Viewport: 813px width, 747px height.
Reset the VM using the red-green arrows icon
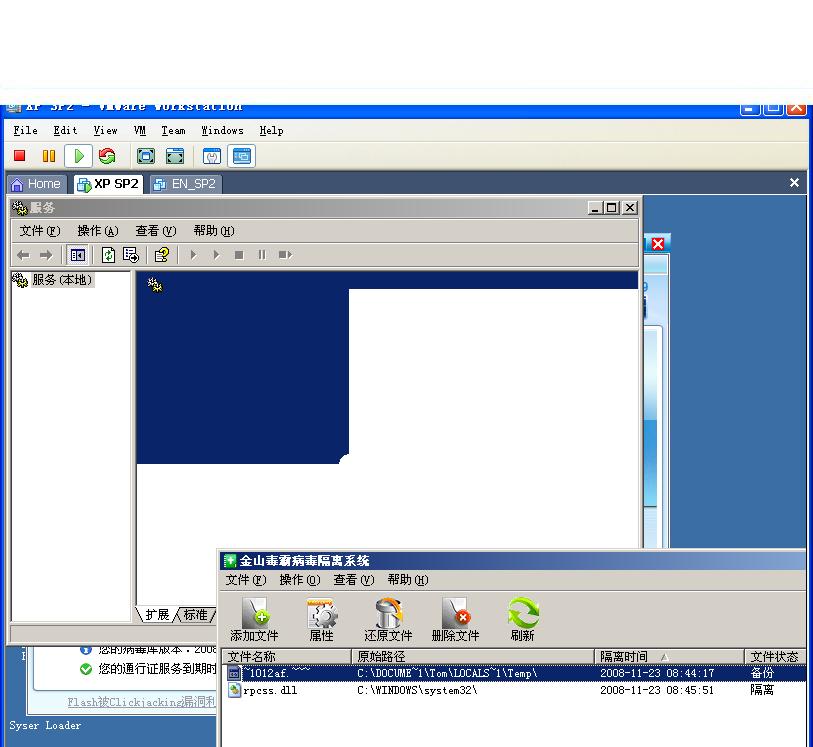(107, 156)
